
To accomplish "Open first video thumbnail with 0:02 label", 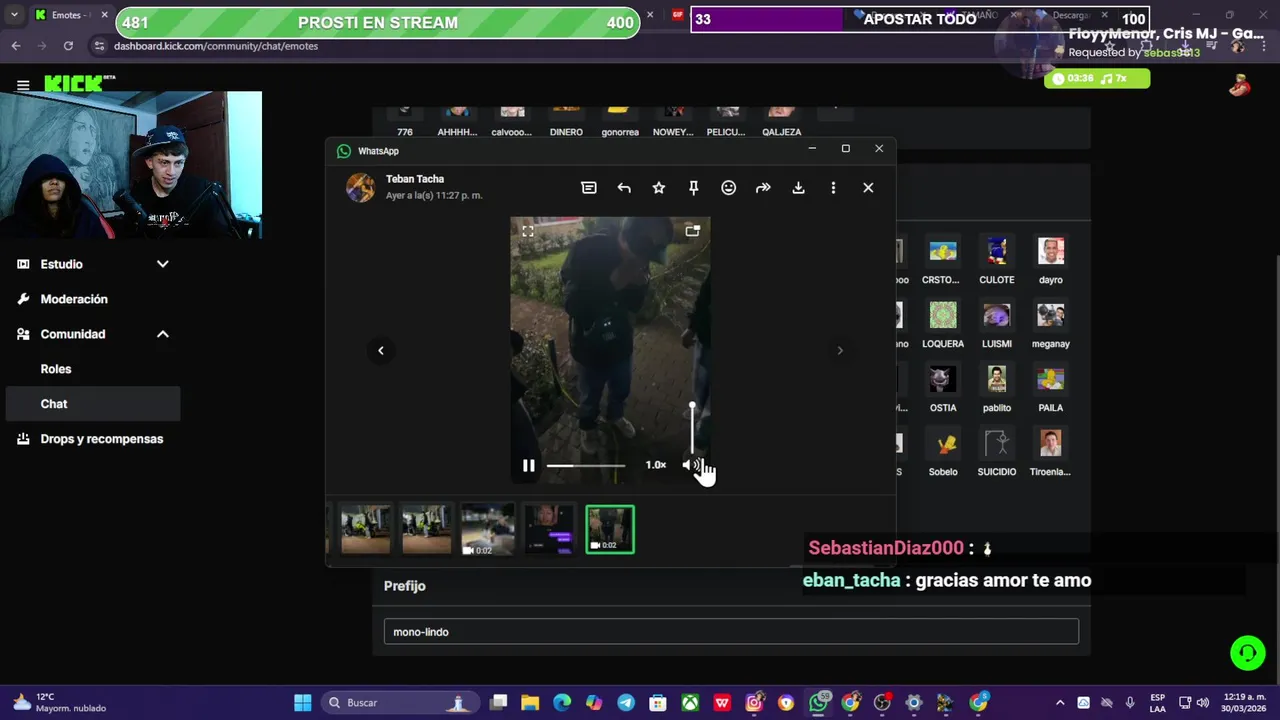I will click(488, 530).
